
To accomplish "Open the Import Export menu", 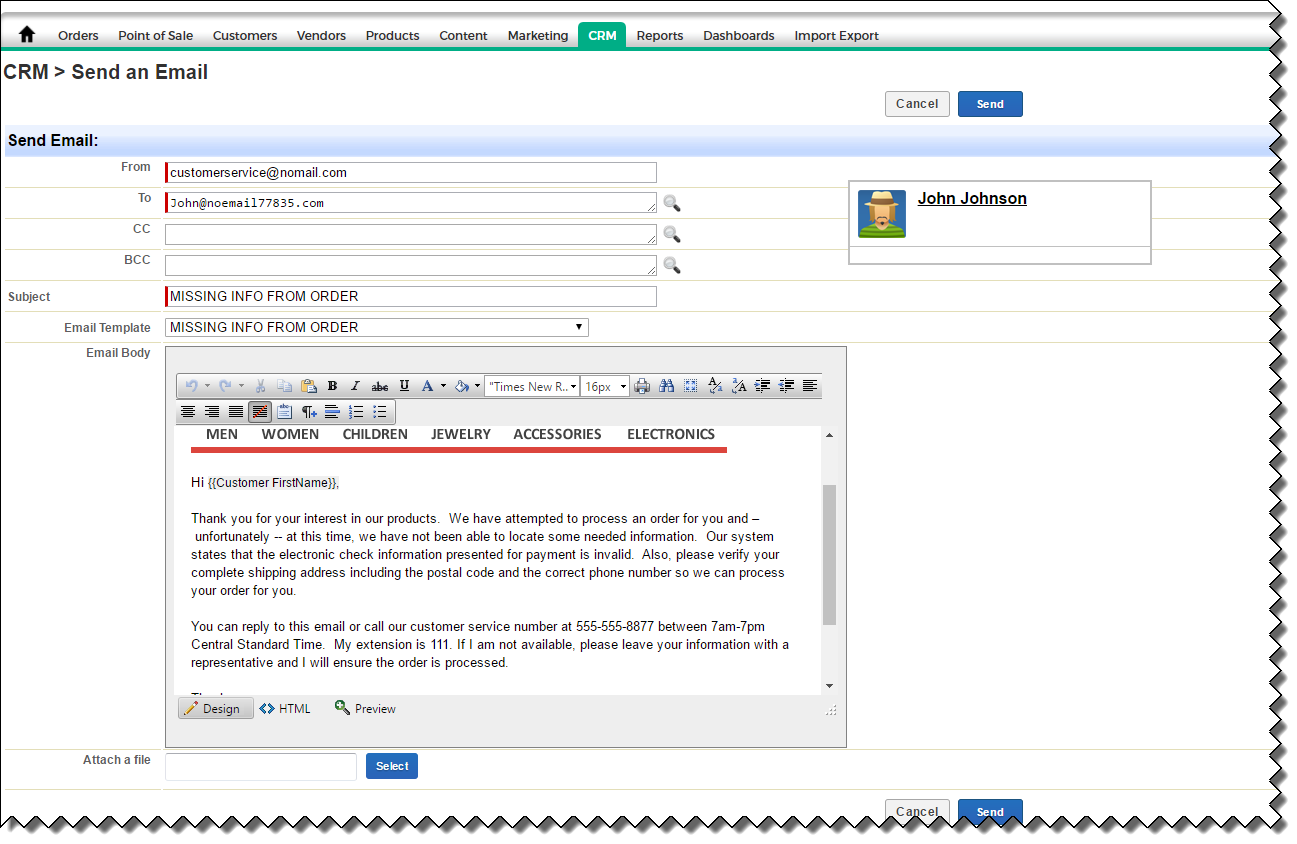I will (836, 35).
